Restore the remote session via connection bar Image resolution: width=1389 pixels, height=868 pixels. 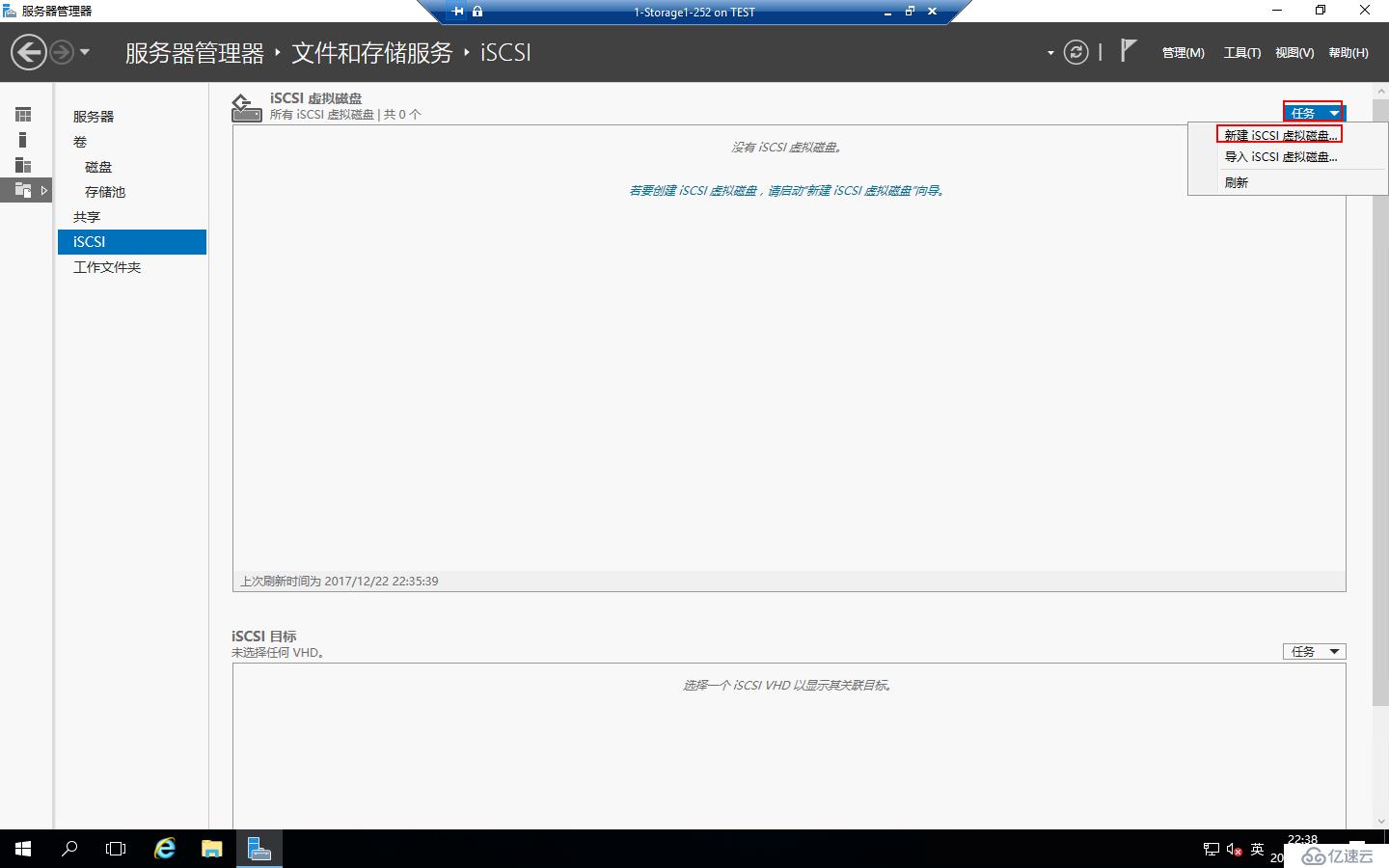910,12
